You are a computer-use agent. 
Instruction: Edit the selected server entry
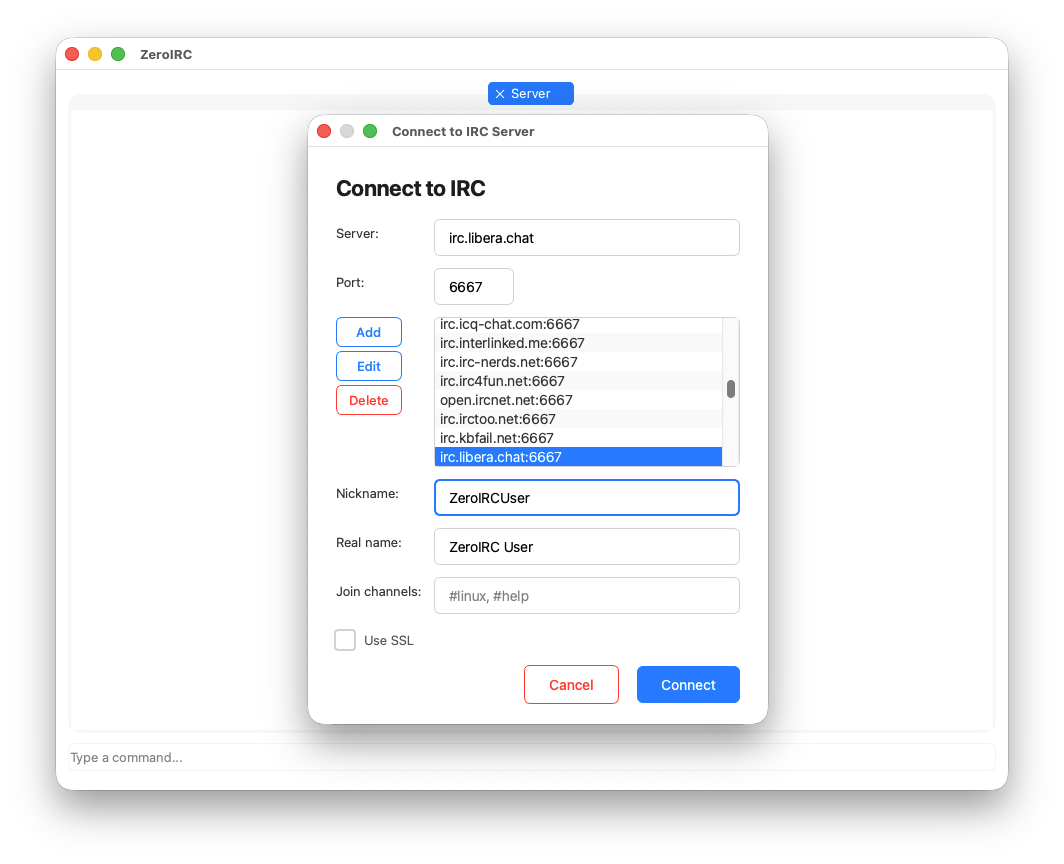pos(368,366)
